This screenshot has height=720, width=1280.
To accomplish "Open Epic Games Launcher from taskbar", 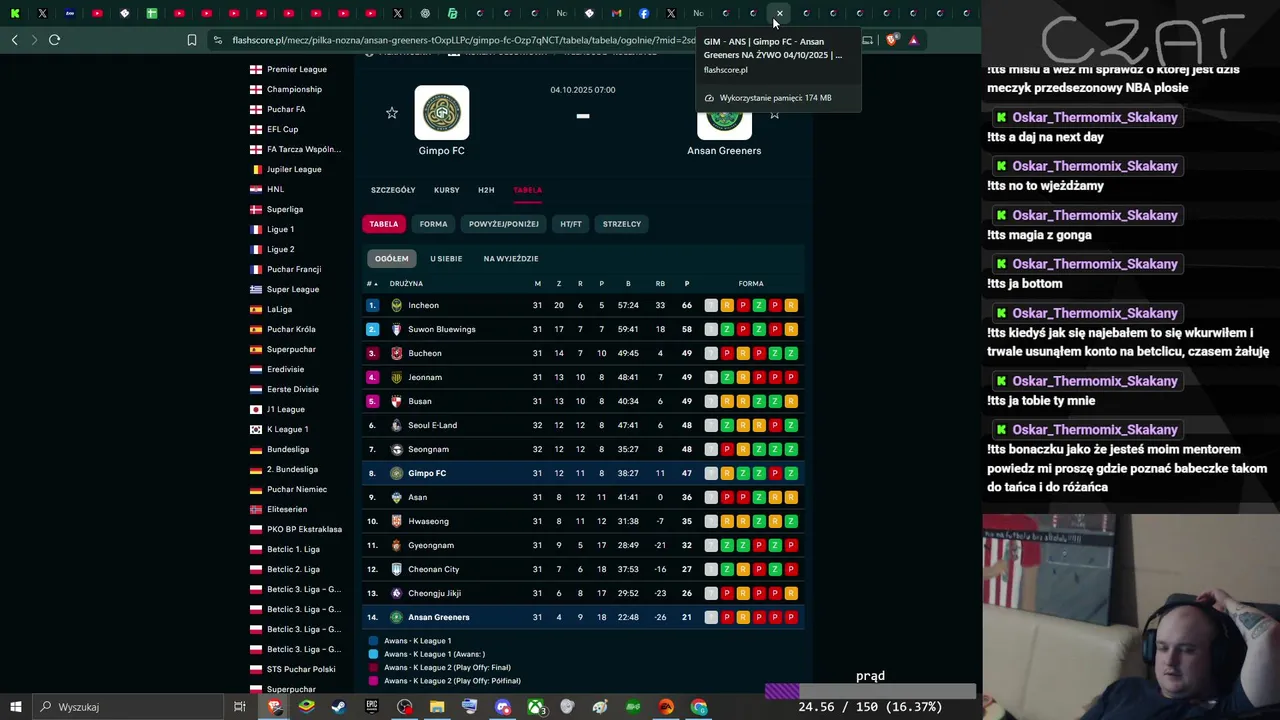I will pyautogui.click(x=372, y=707).
